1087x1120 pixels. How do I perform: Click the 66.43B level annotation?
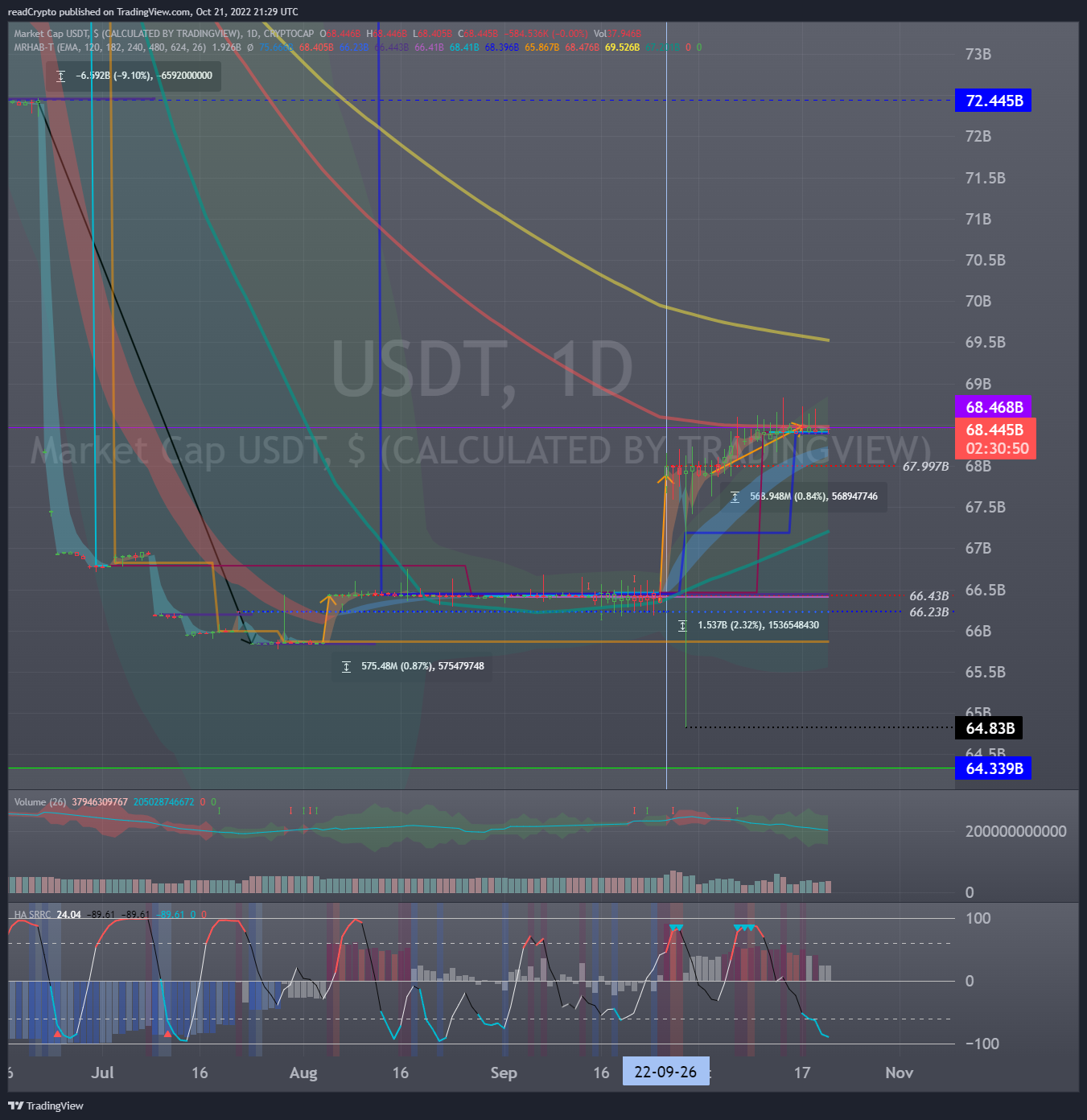coord(928,596)
